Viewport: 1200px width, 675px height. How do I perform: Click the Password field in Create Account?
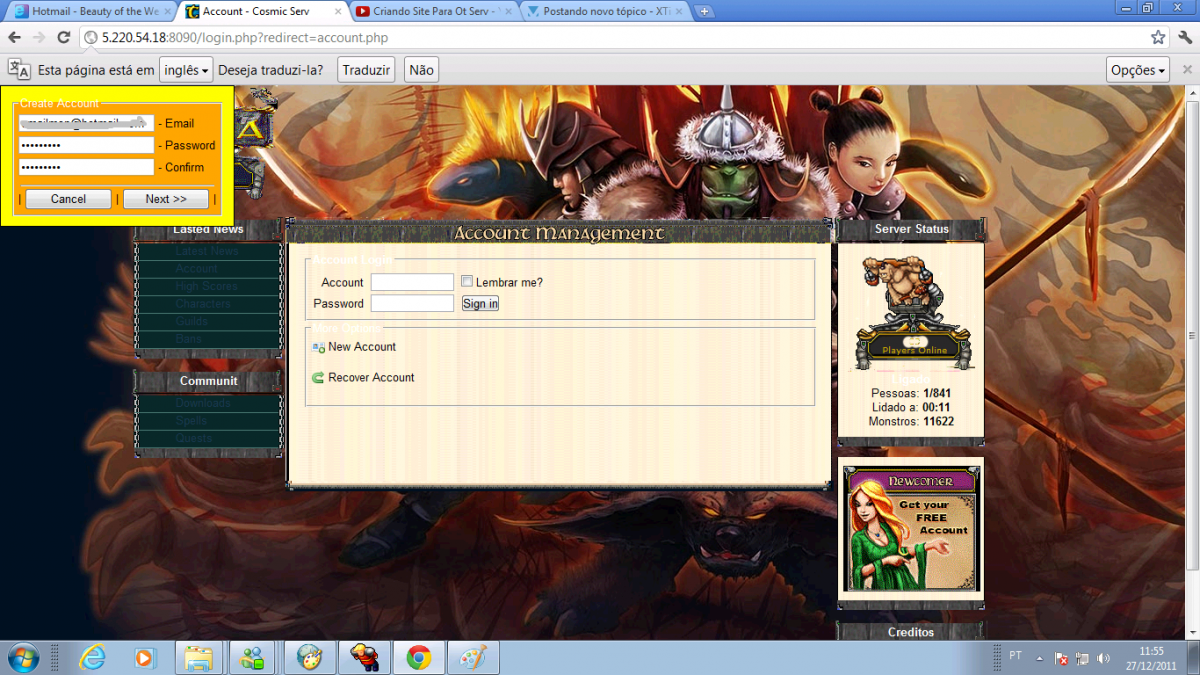(87, 145)
